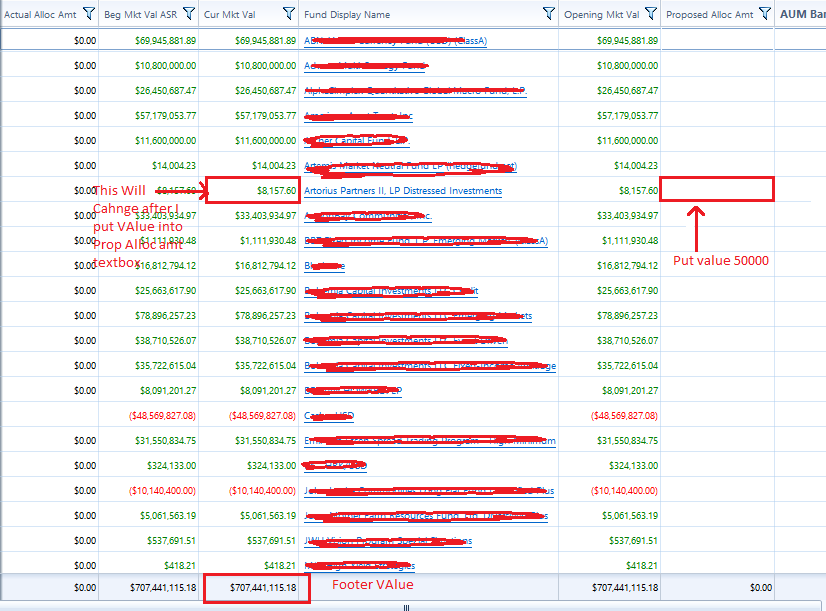Open filter for Cur Mkt Val column
The height and width of the screenshot is (611, 826).
click(289, 14)
